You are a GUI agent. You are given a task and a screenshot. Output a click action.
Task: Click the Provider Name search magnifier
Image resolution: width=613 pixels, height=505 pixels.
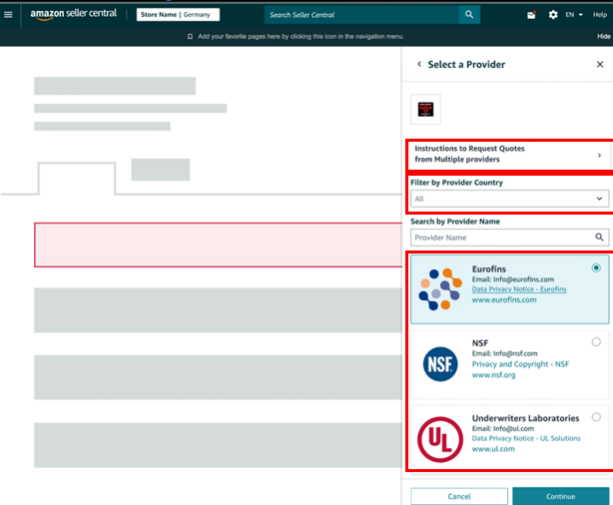tap(599, 237)
